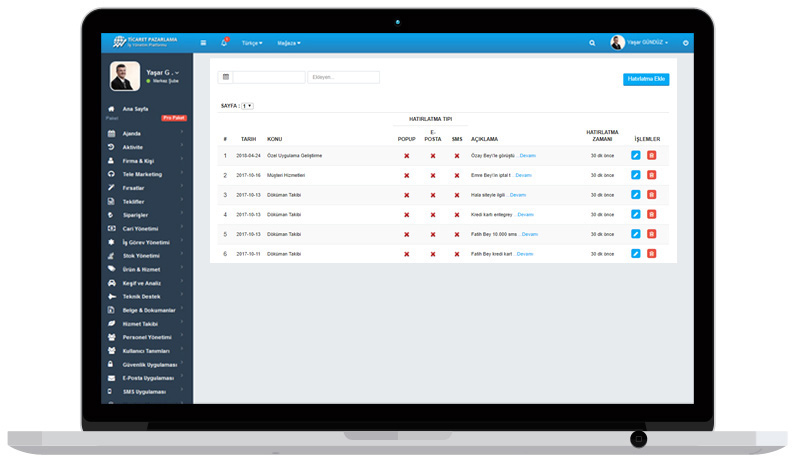Click the search magnifier icon
Viewport: 800px width, 463px height.
592,43
